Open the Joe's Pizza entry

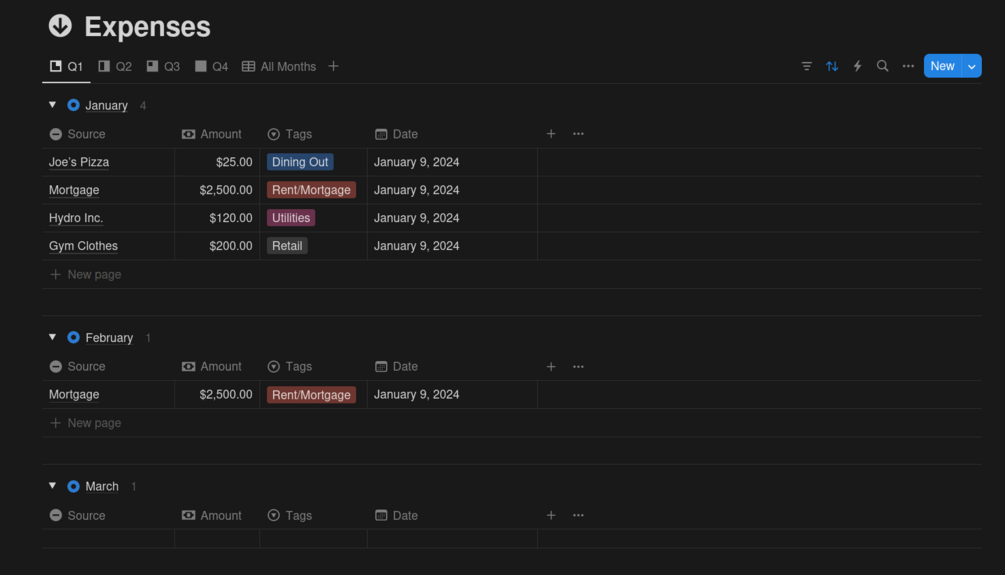[79, 162]
